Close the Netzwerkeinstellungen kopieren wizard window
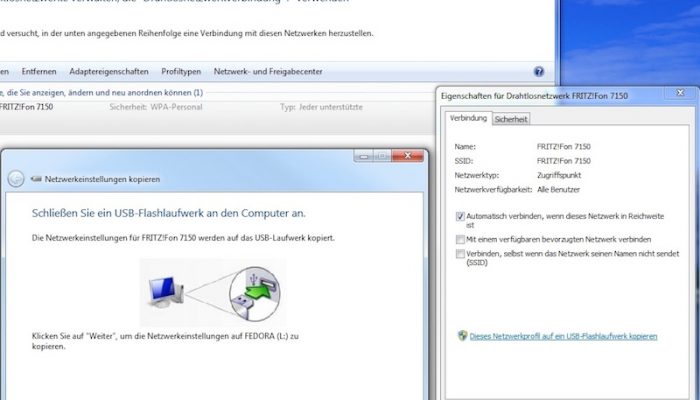 click(x=407, y=156)
